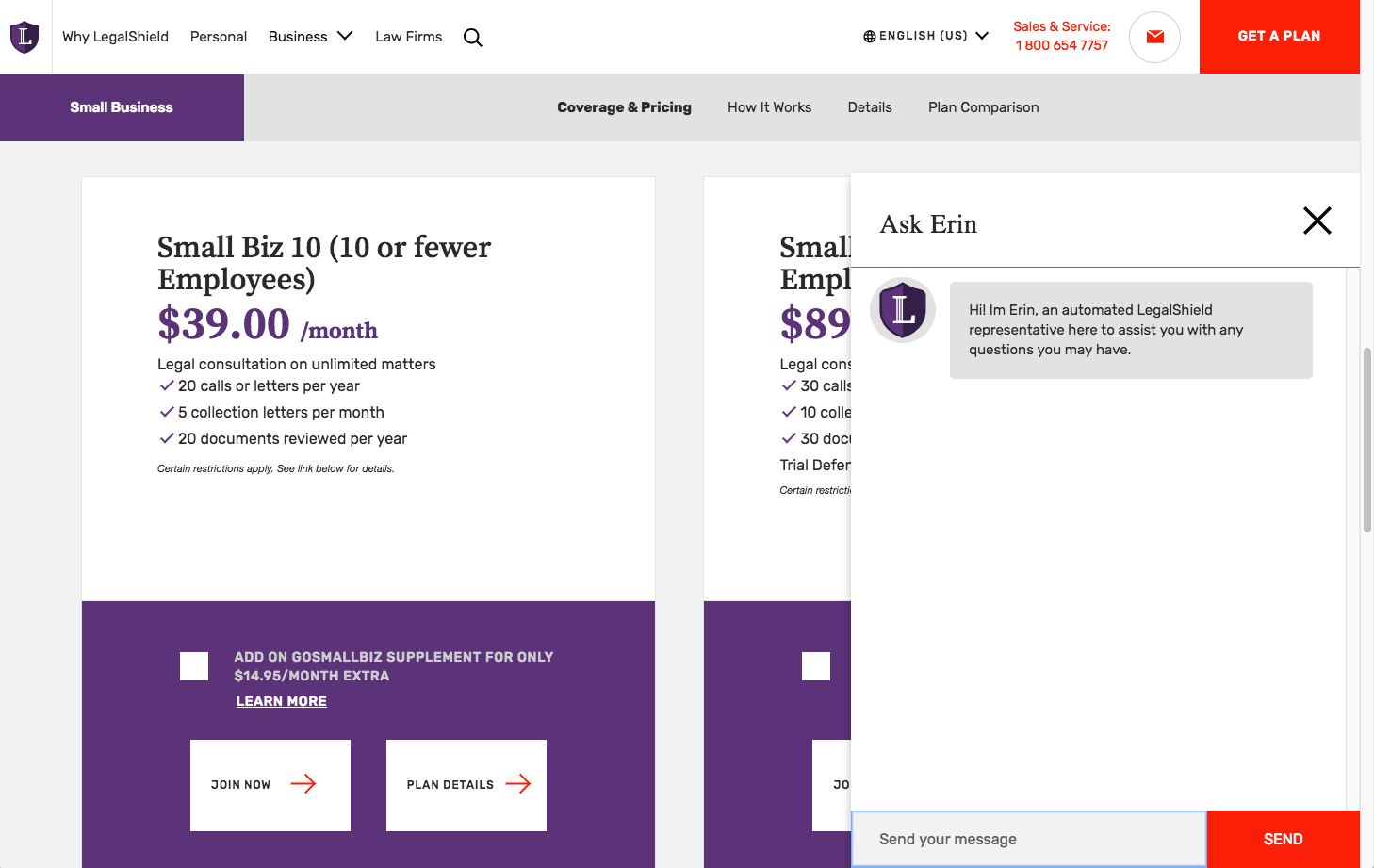Image resolution: width=1374 pixels, height=868 pixels.
Task: Check the supplement box on the second plan card
Action: click(816, 666)
